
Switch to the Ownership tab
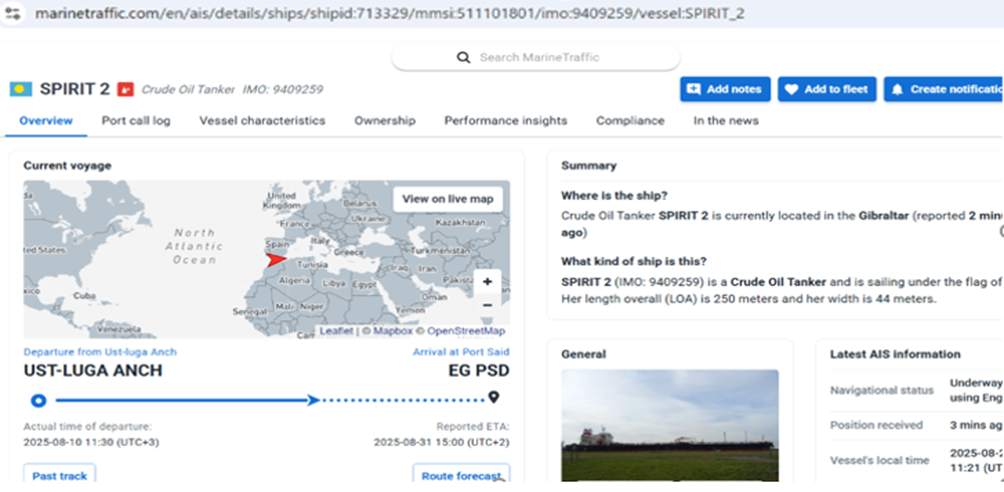[x=385, y=120]
